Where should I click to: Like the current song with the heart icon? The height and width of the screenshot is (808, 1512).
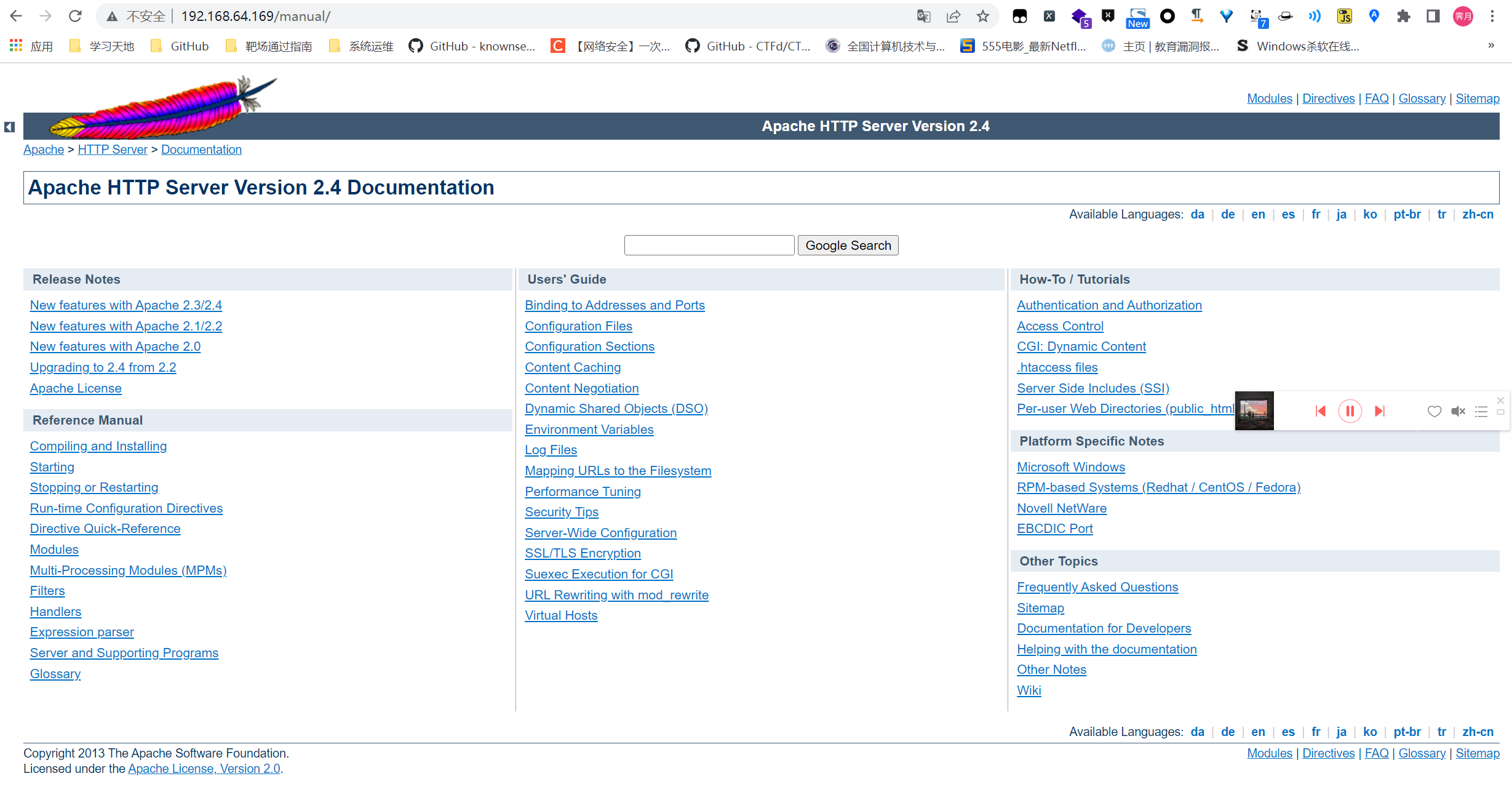coord(1434,411)
